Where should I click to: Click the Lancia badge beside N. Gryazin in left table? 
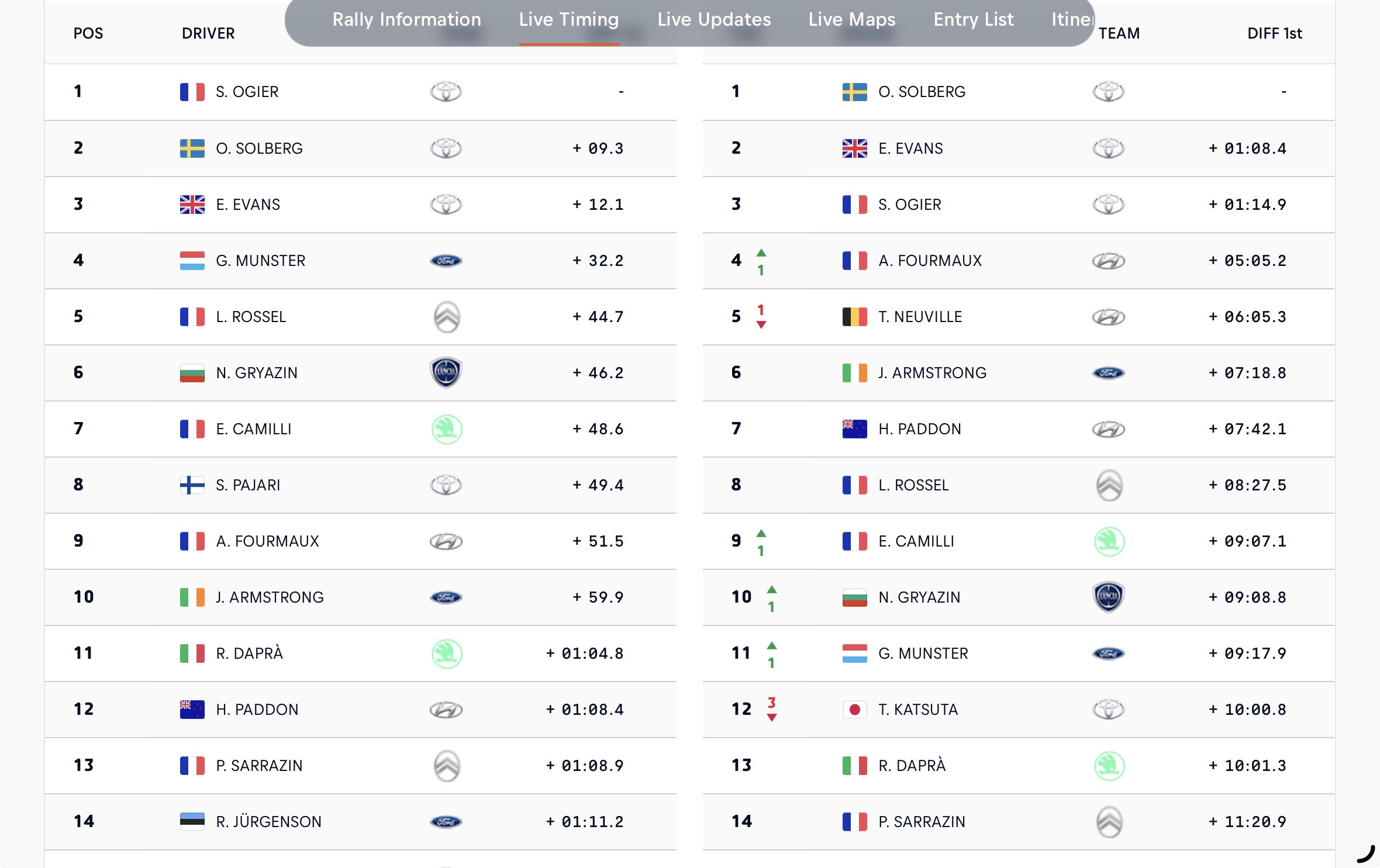446,373
